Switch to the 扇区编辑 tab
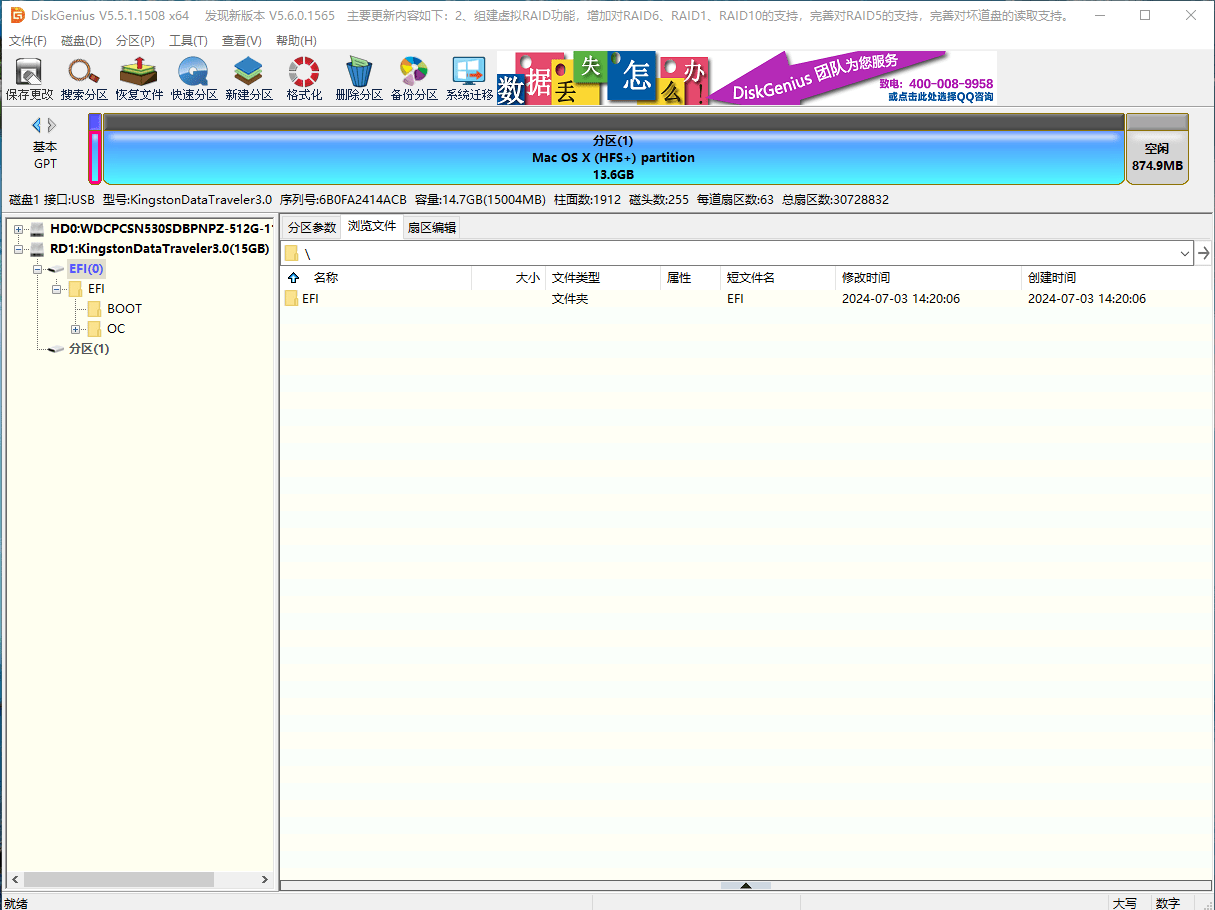Screen dimensions: 1215x910 point(431,228)
